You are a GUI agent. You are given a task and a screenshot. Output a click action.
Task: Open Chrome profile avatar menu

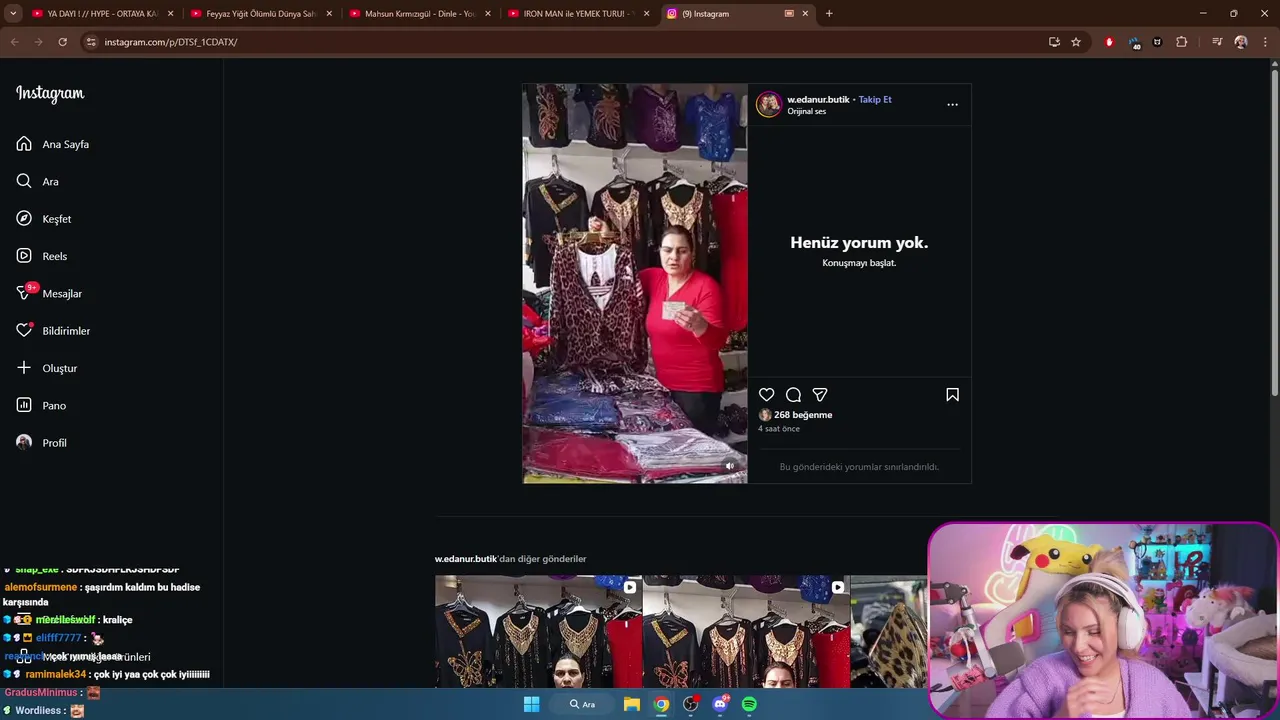pyautogui.click(x=1241, y=42)
